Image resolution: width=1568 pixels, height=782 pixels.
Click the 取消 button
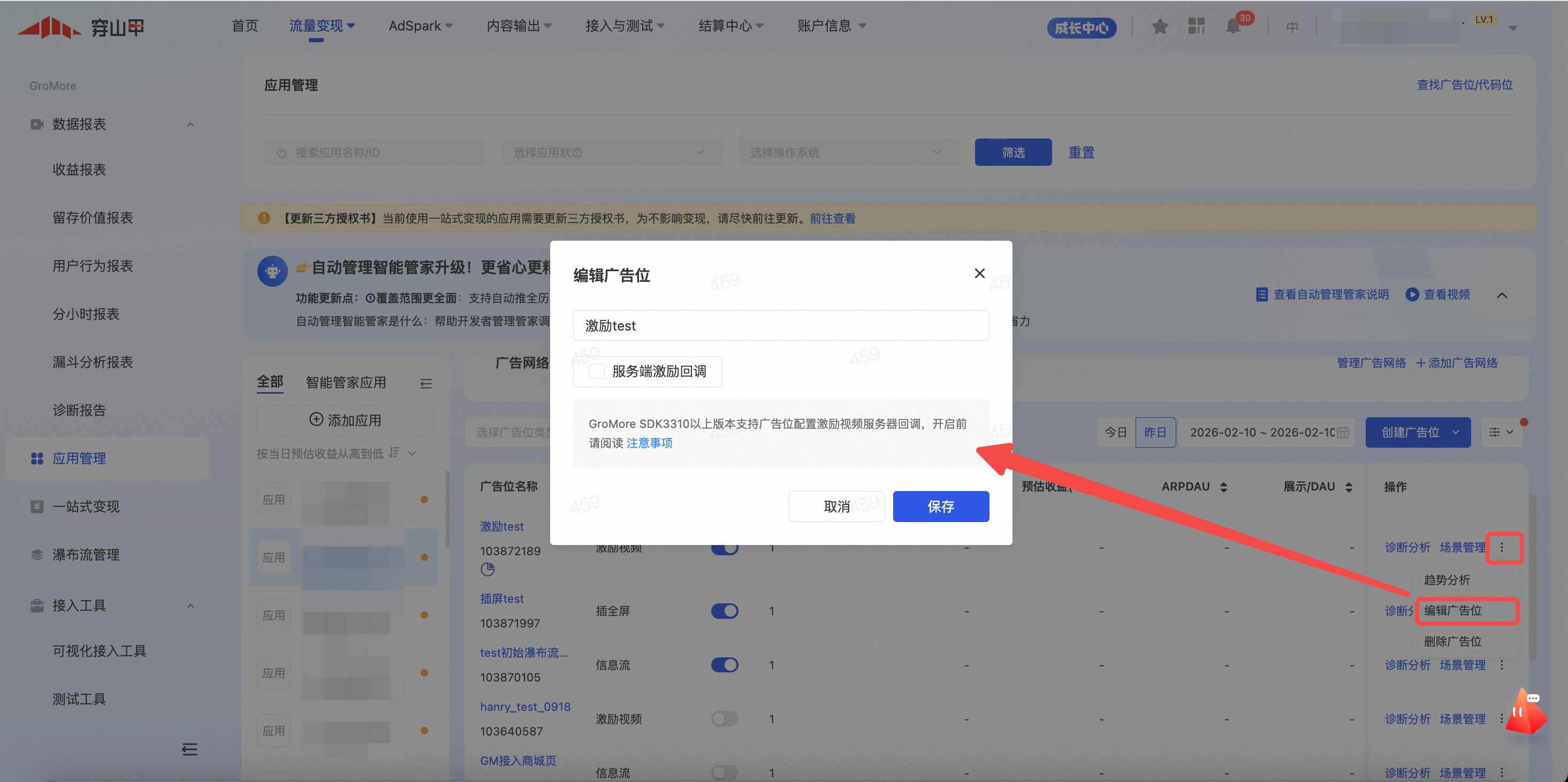tap(836, 505)
